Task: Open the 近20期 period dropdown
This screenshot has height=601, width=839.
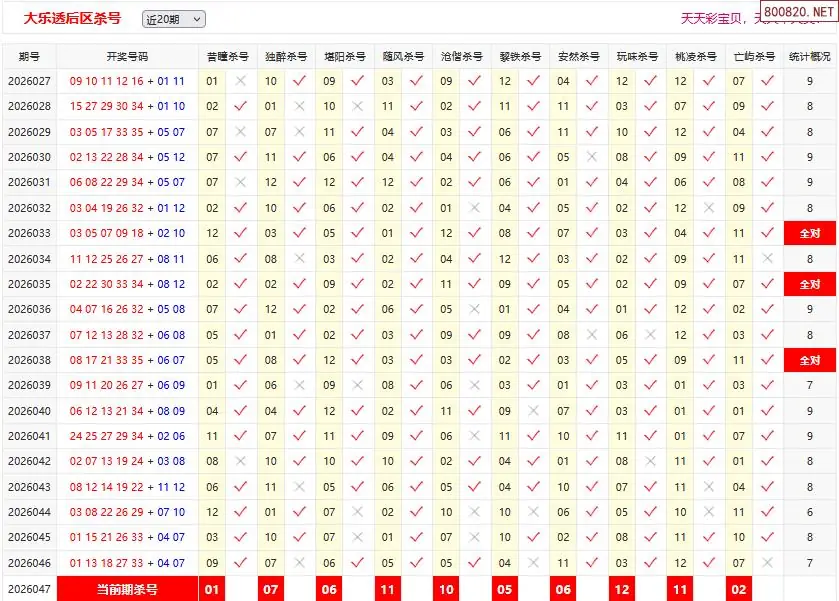Action: pyautogui.click(x=173, y=19)
